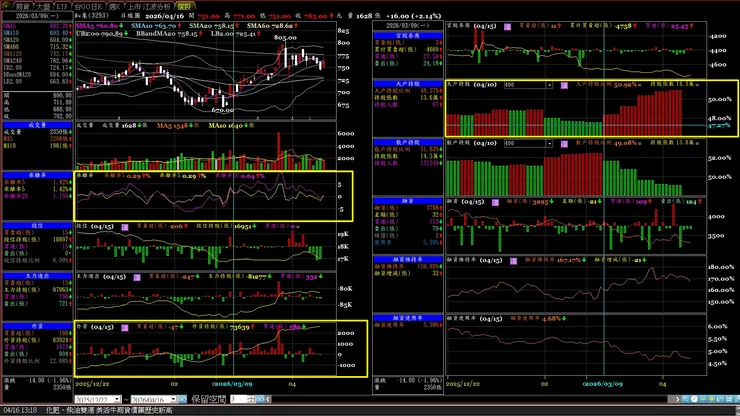Click the purple settings icon in 散戶持股 chart header

pos(564,144)
